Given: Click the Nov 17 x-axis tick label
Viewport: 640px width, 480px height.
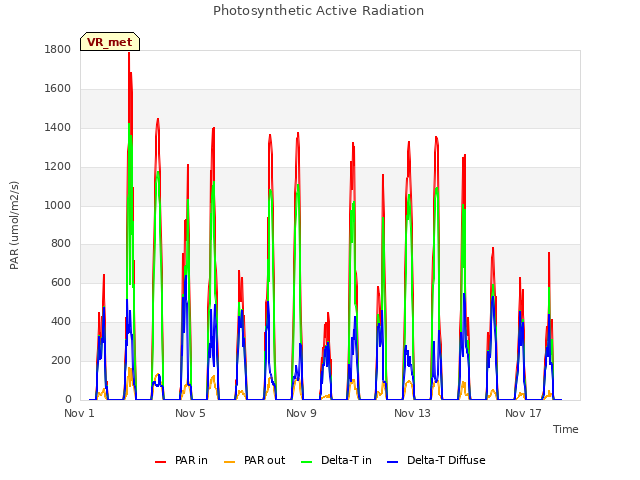Looking at the screenshot, I should pos(523,413).
